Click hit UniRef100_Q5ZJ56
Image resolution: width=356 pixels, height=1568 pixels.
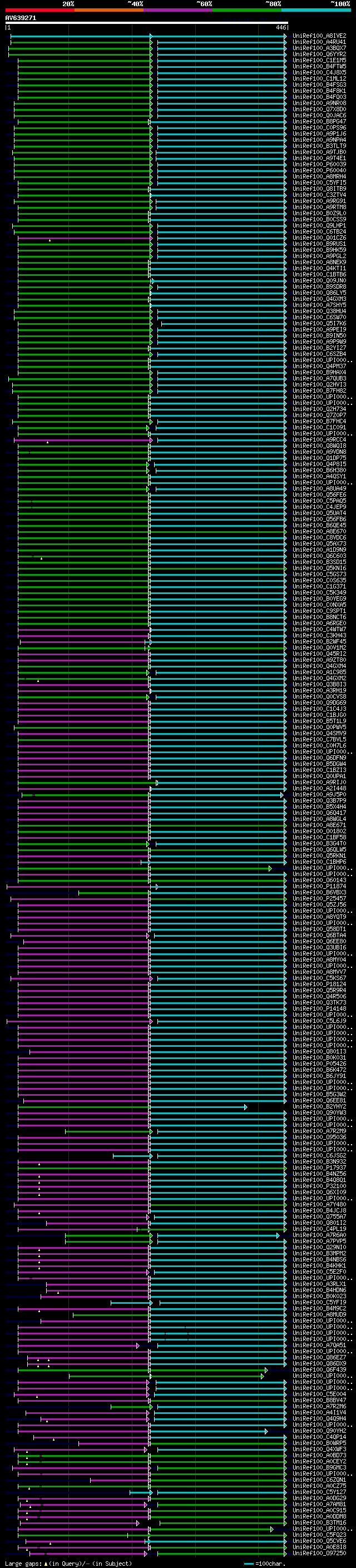[x=319, y=904]
